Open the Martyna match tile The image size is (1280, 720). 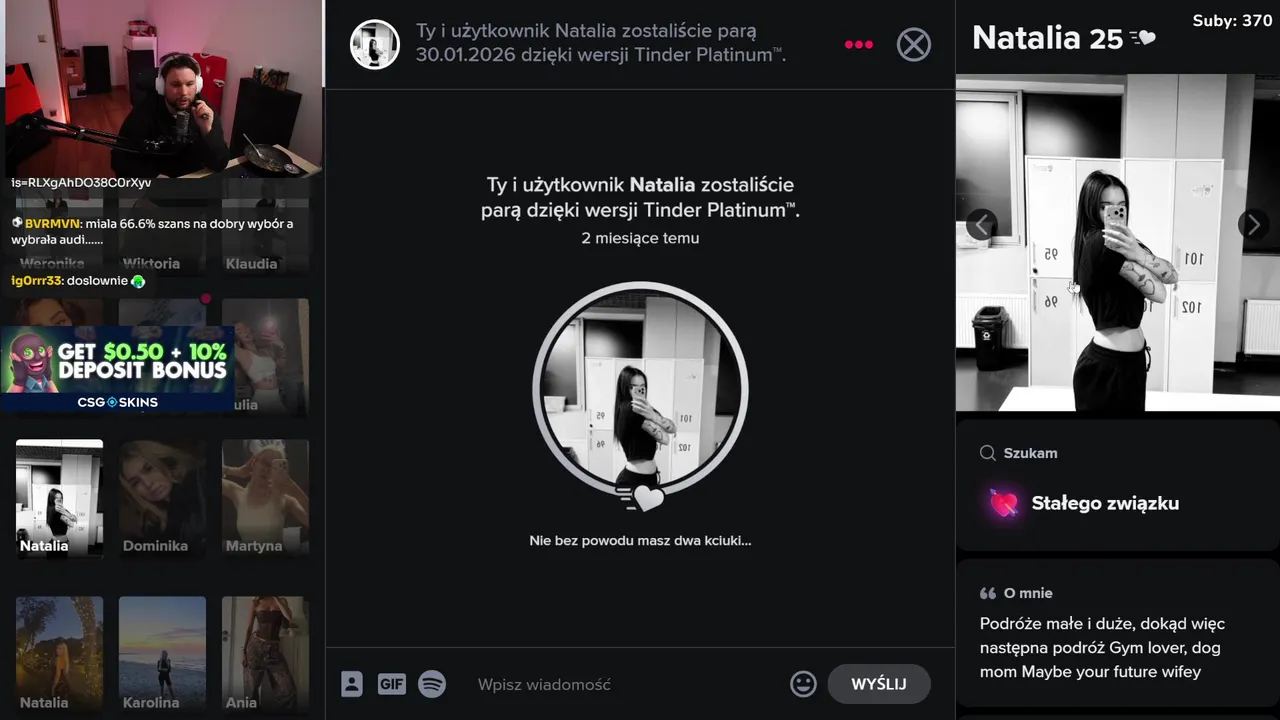point(265,498)
